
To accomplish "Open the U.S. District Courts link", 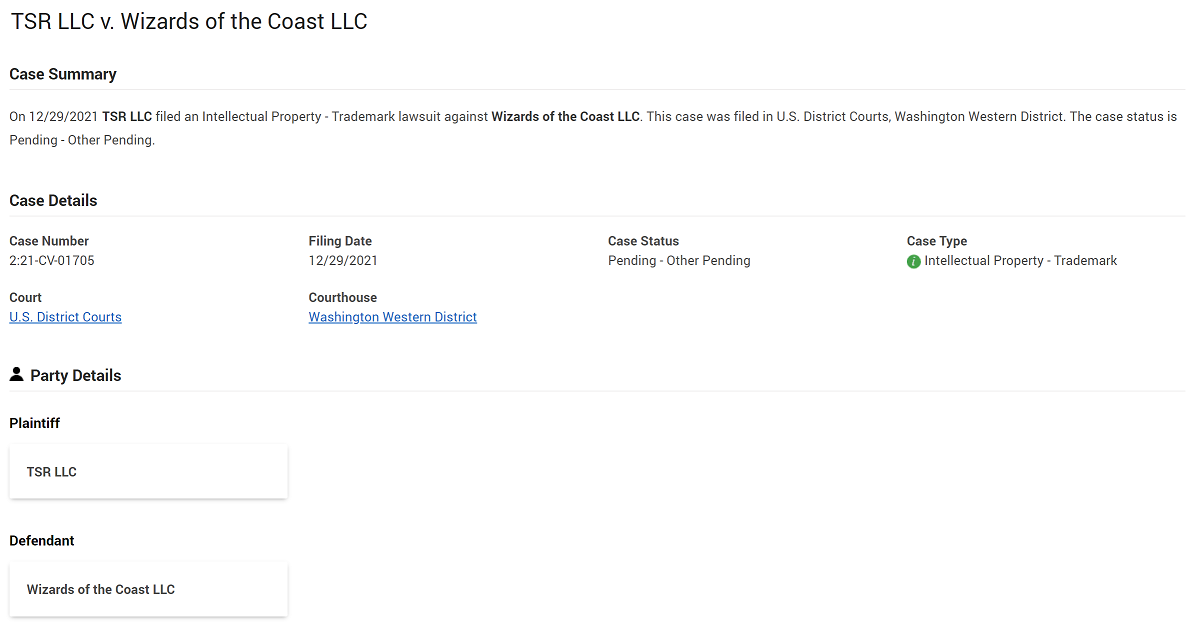I will [65, 317].
